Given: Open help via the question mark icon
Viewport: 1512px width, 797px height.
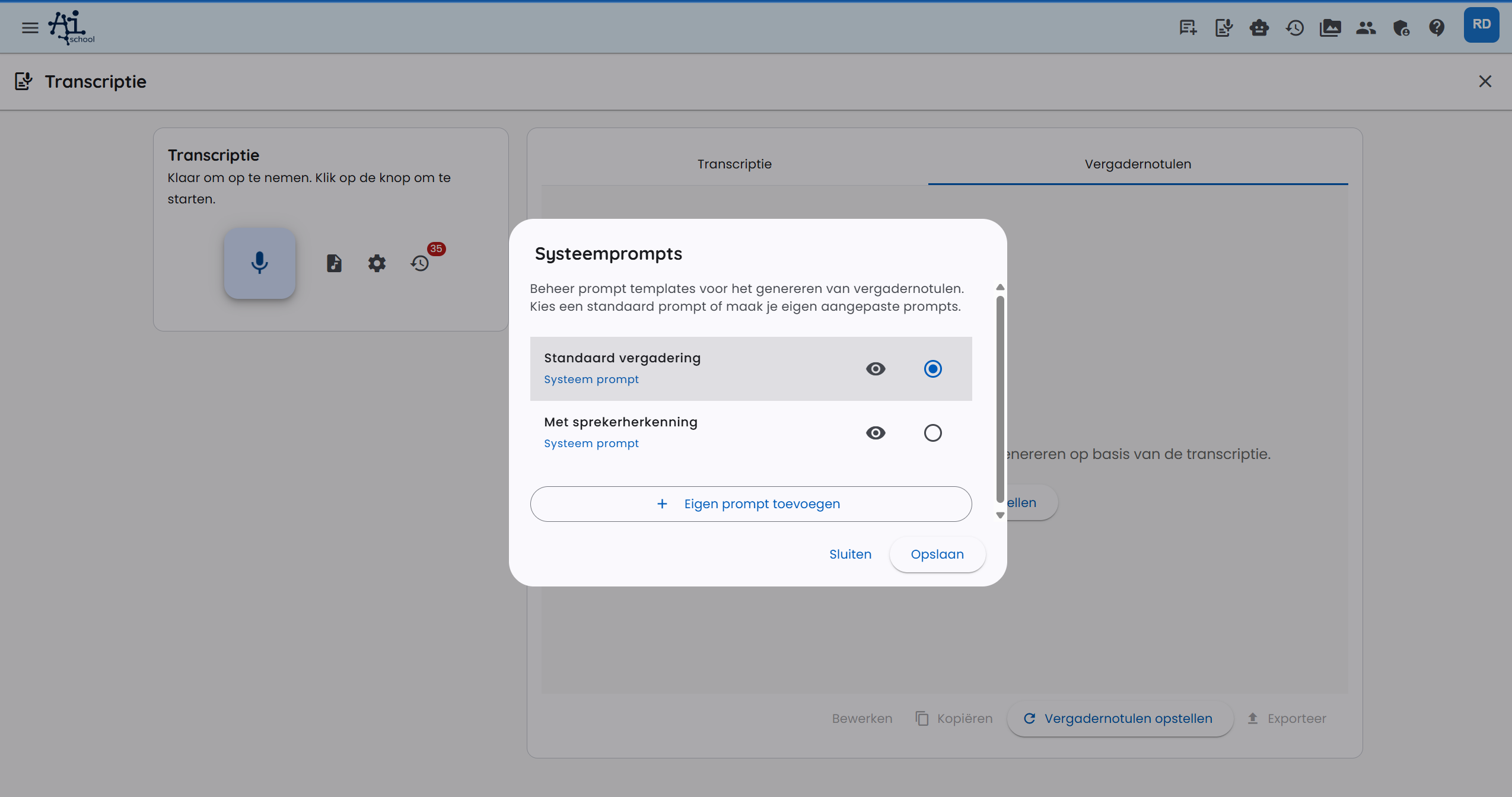Looking at the screenshot, I should coord(1437,27).
